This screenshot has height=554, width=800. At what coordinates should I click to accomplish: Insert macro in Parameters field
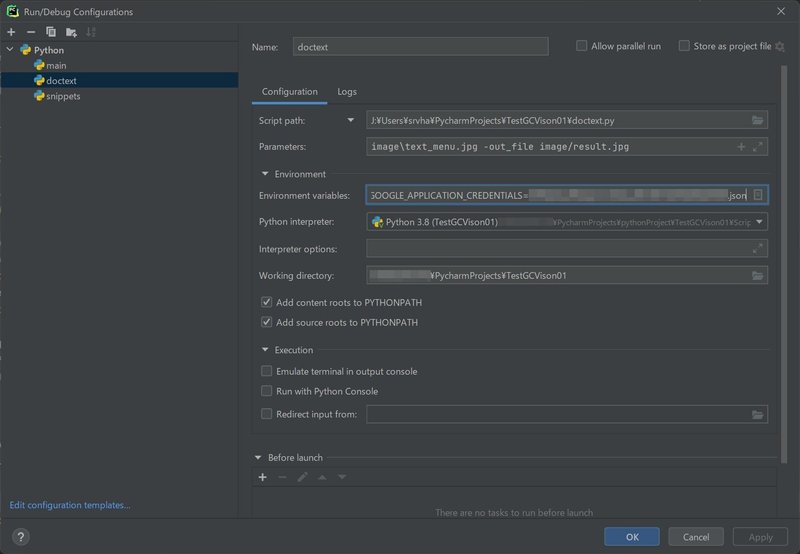click(741, 147)
